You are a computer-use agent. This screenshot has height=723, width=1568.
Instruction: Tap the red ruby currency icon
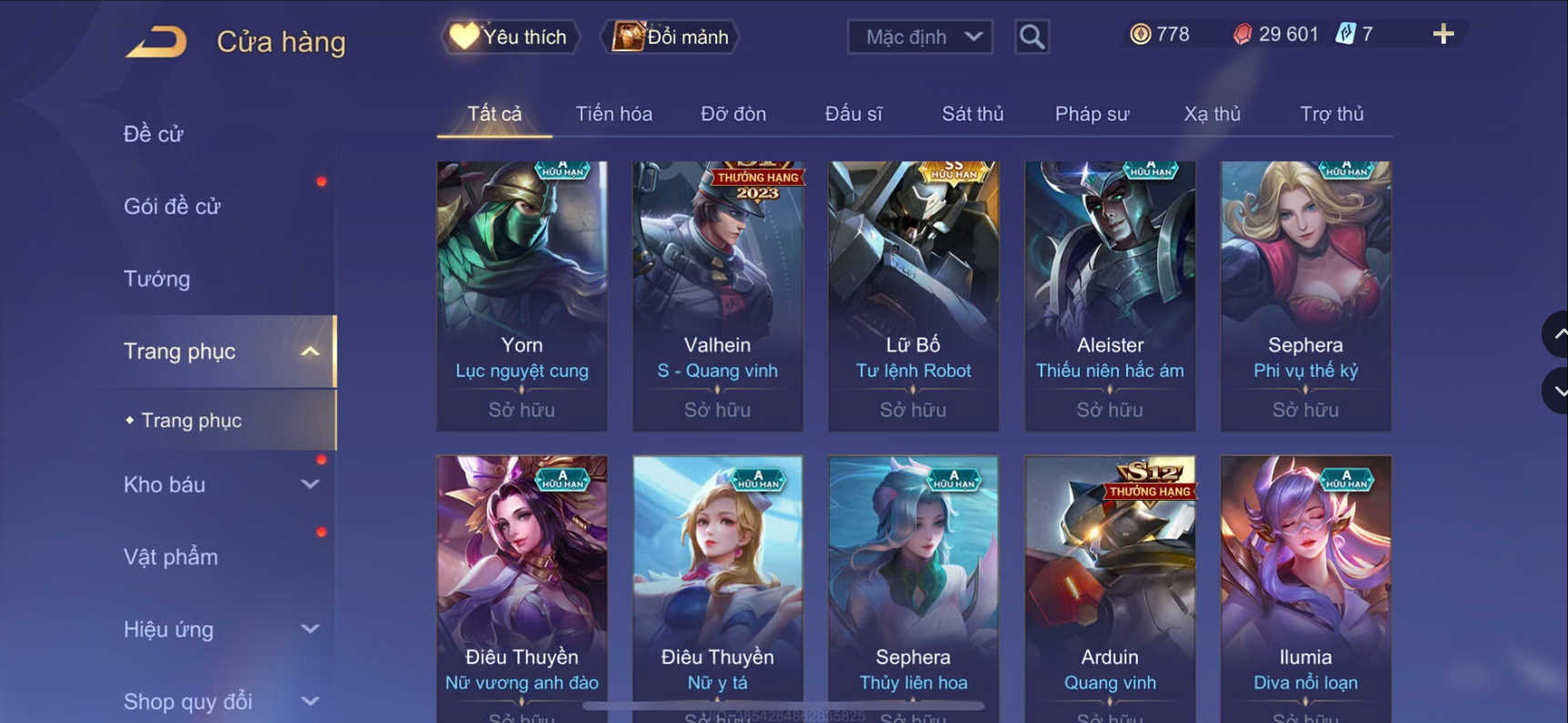coord(1242,35)
